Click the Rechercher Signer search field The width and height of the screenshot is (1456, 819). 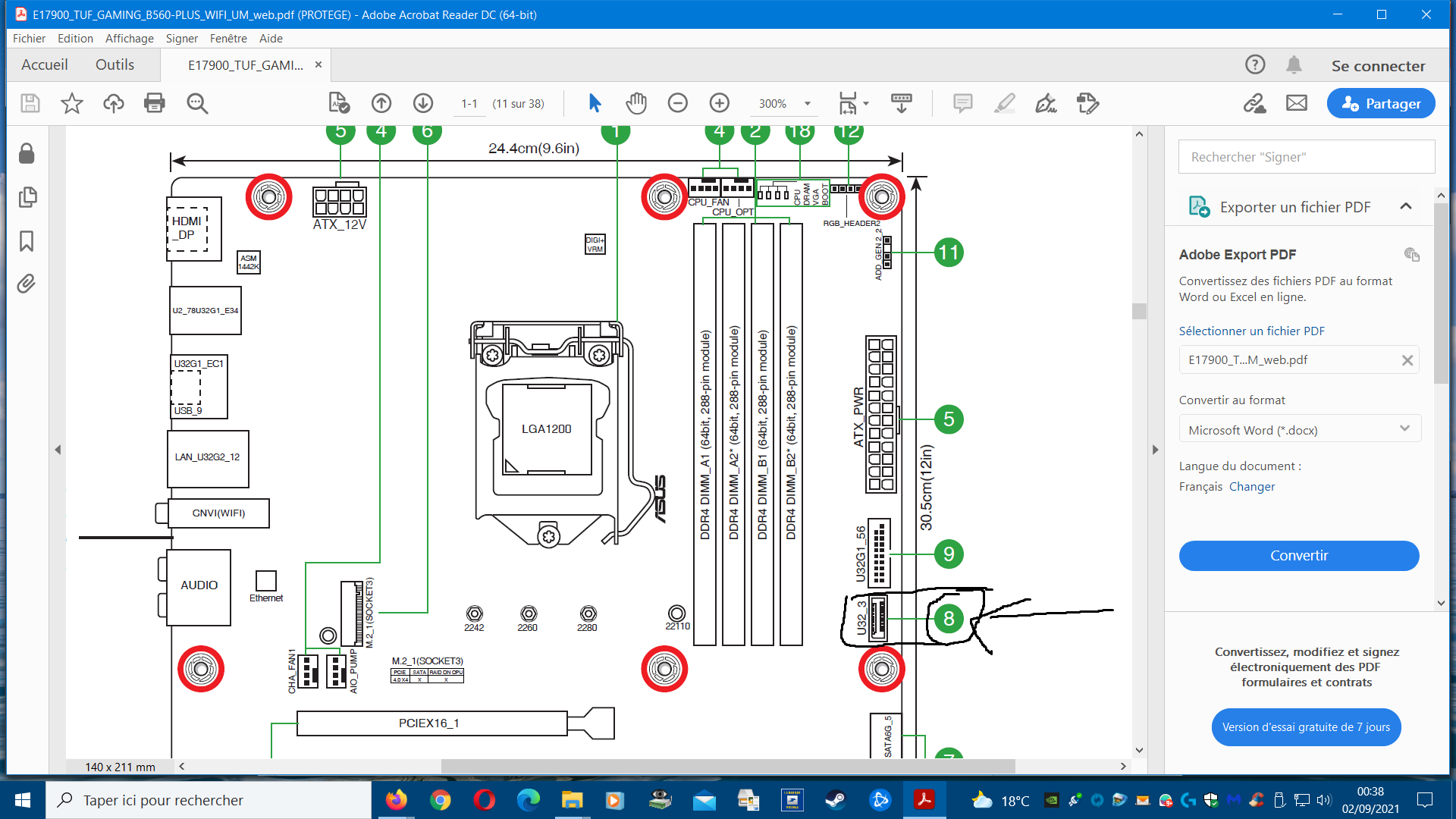(x=1306, y=157)
